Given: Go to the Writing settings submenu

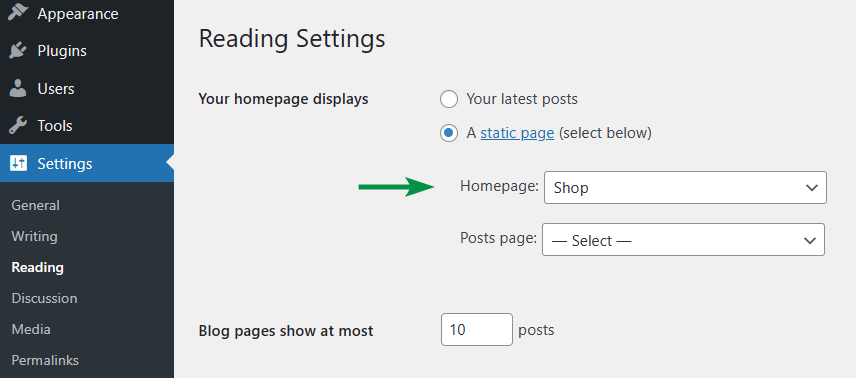Looking at the screenshot, I should (34, 237).
